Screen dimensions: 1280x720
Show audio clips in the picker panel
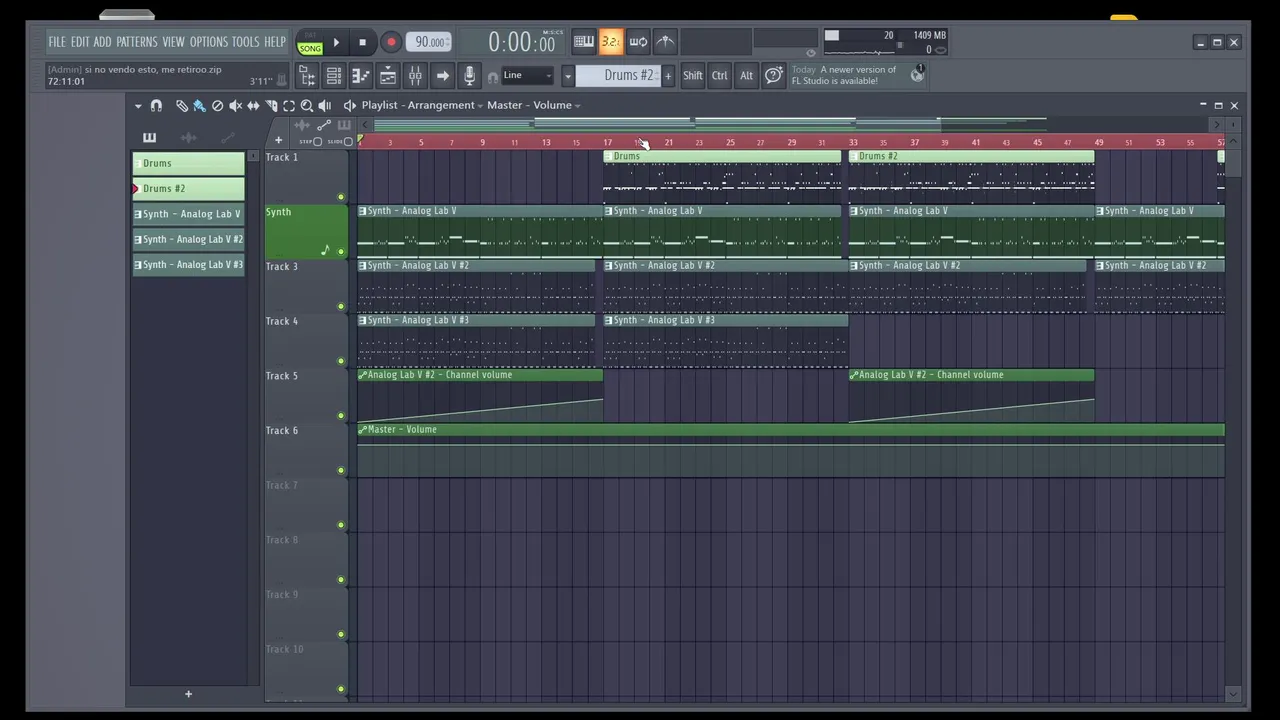(188, 138)
